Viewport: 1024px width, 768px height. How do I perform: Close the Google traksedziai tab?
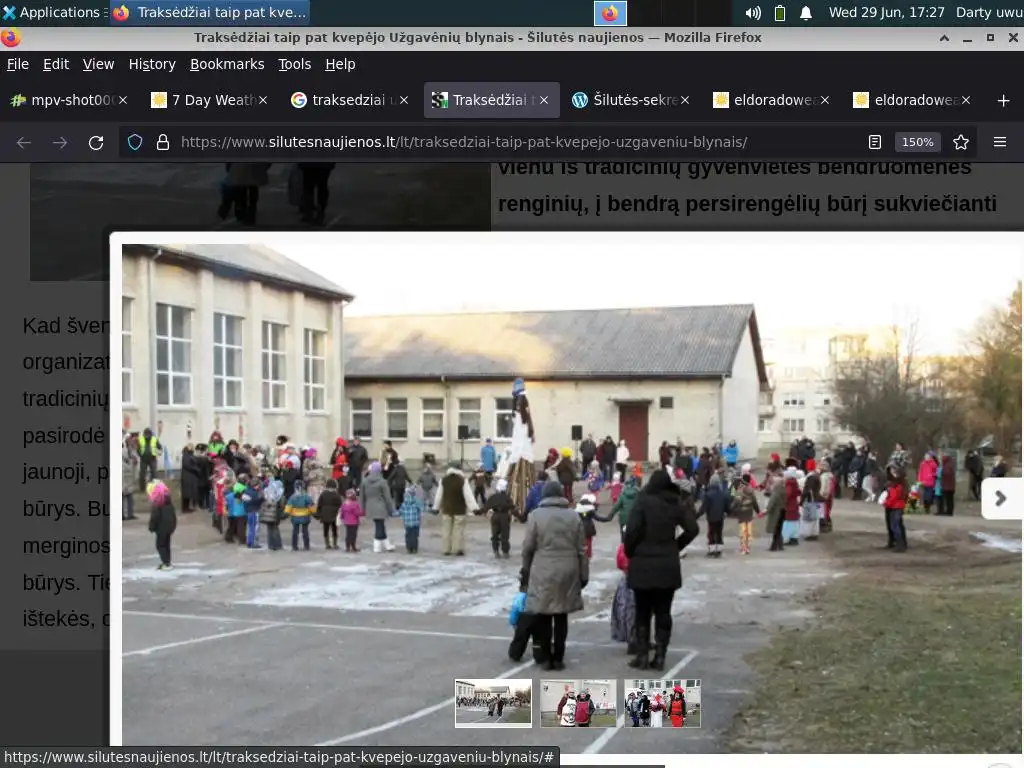404,100
